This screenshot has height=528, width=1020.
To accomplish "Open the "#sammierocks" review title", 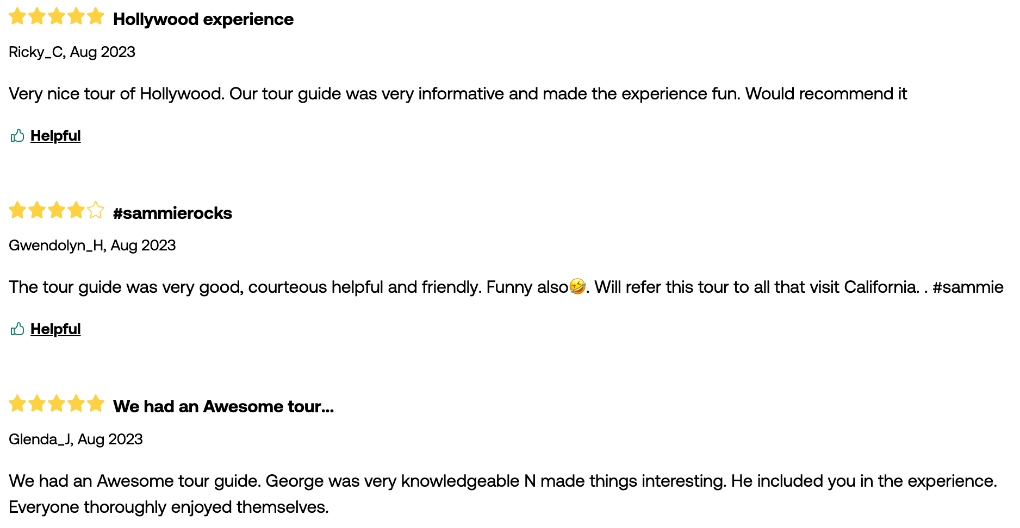I will (172, 213).
